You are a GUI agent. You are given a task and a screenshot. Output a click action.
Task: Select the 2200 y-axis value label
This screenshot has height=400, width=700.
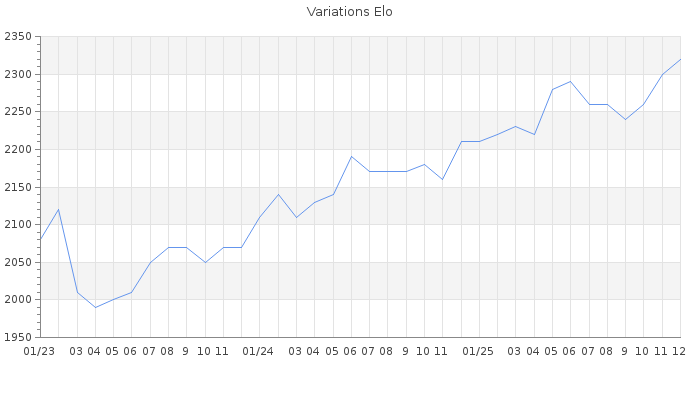pos(18,149)
